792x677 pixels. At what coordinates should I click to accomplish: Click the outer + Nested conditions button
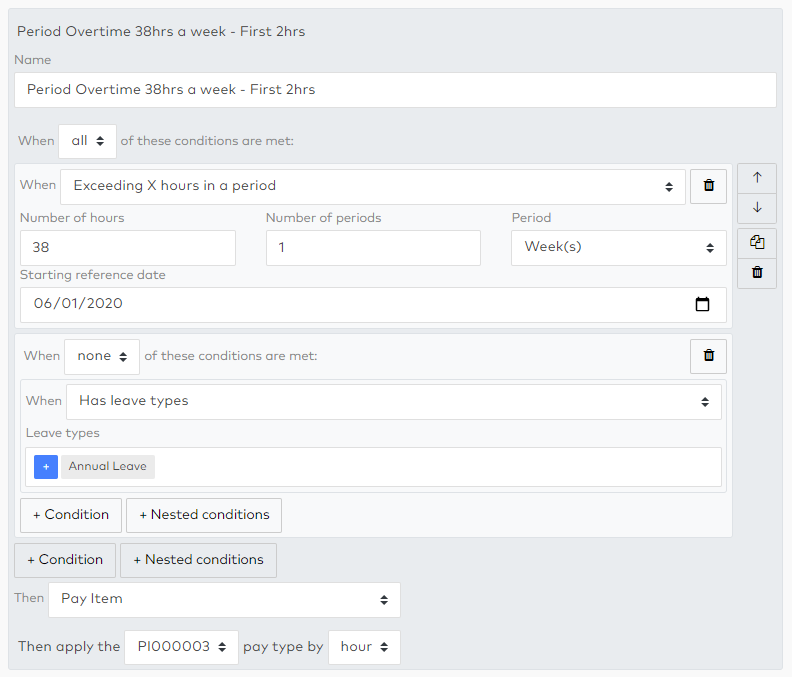coord(198,560)
